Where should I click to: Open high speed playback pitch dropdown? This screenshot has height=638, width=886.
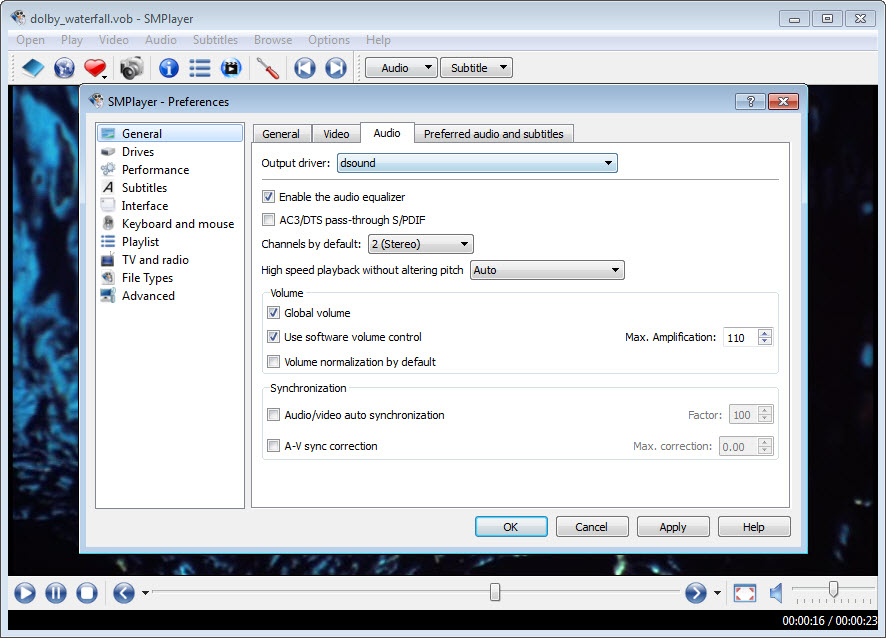point(547,270)
